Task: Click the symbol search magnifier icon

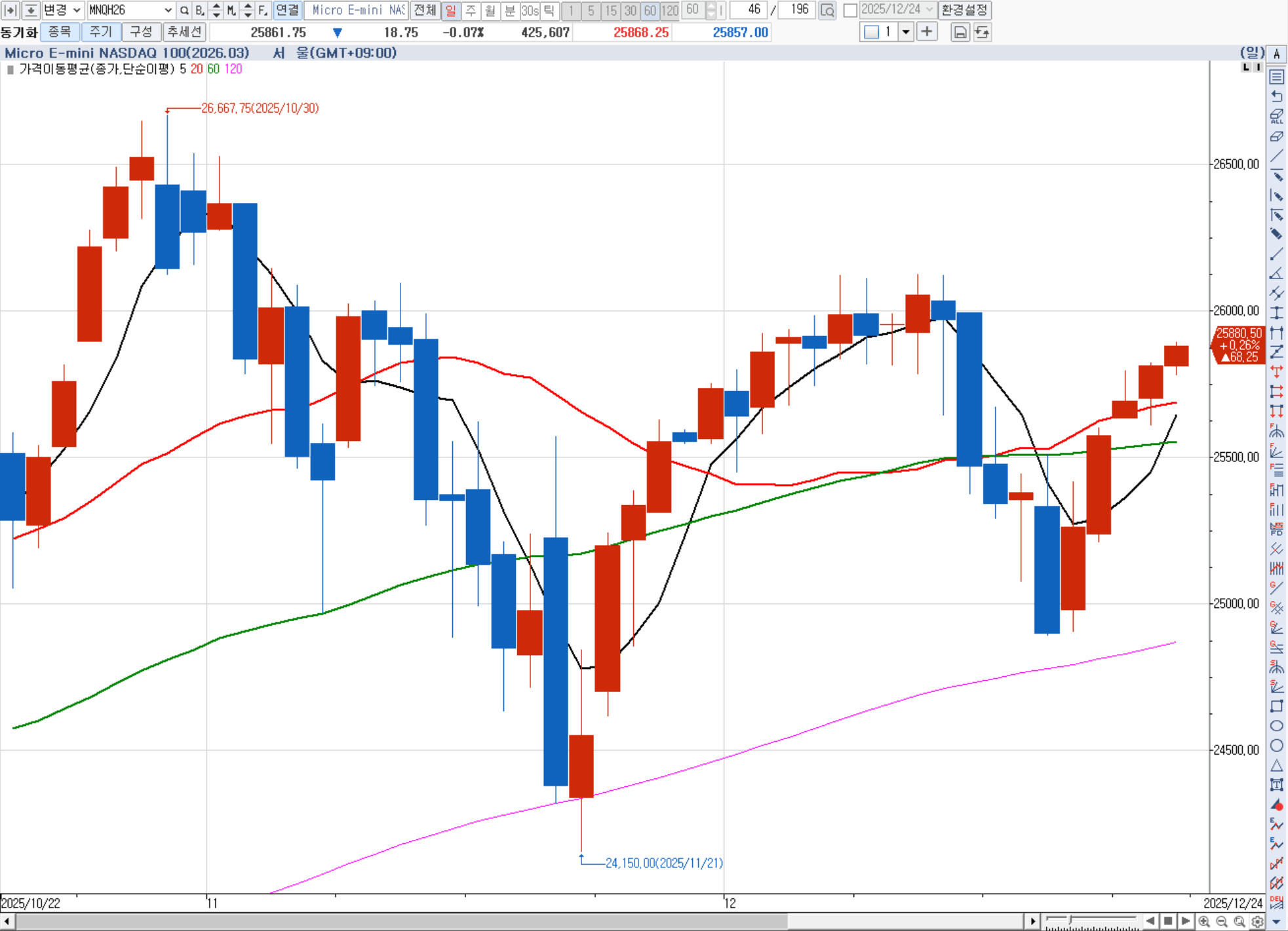Action: pyautogui.click(x=184, y=10)
